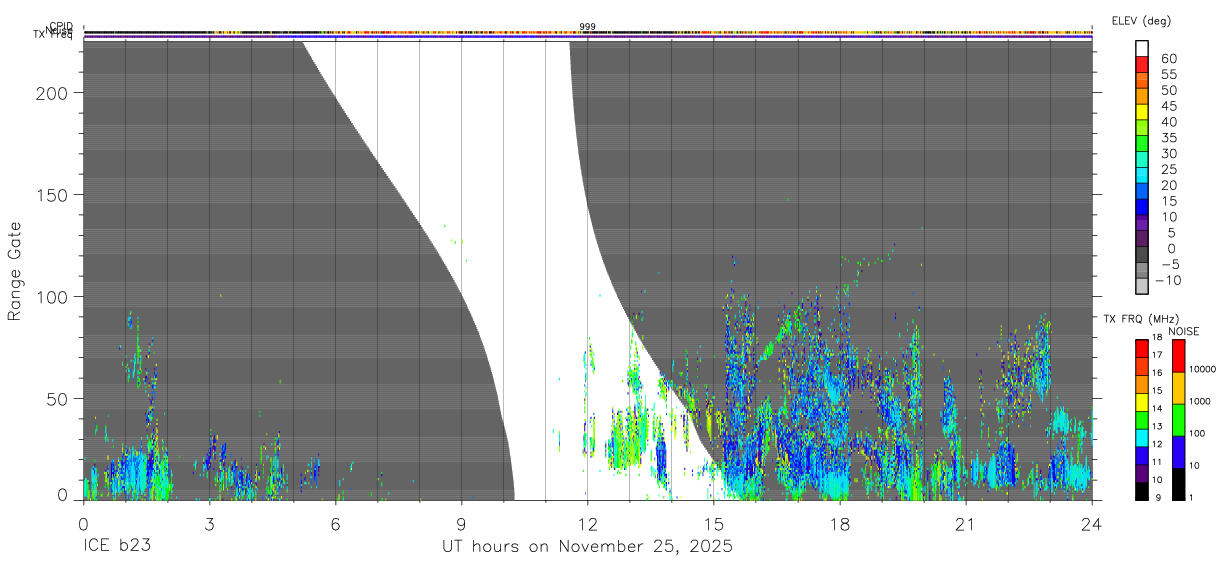Click the x-axis tick label "21"
This screenshot has height=567, width=1228.
pos(966,524)
